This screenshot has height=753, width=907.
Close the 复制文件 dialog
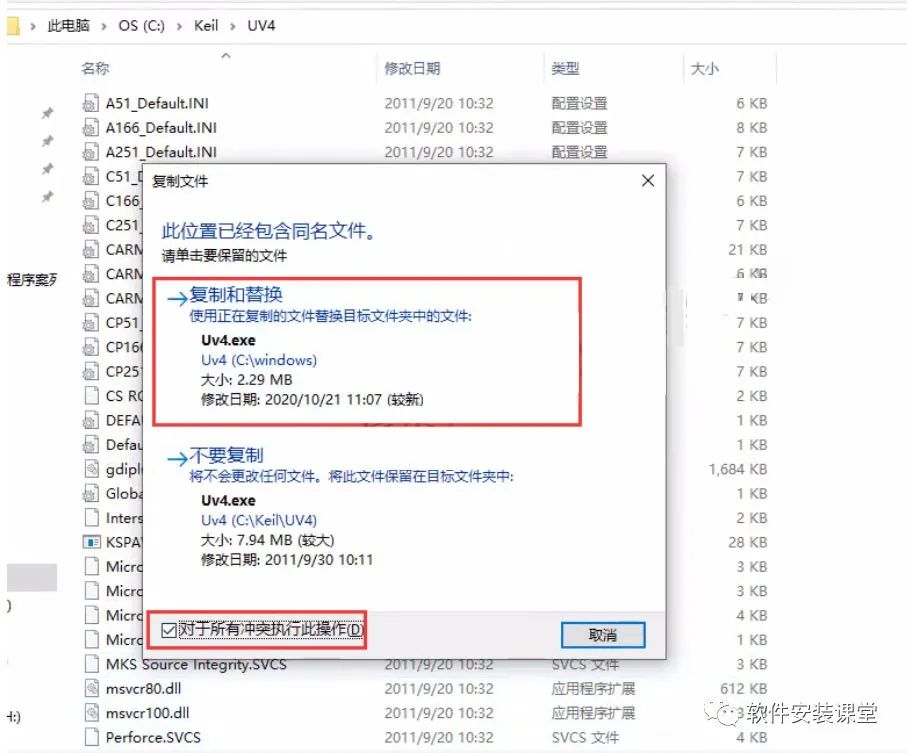point(648,181)
